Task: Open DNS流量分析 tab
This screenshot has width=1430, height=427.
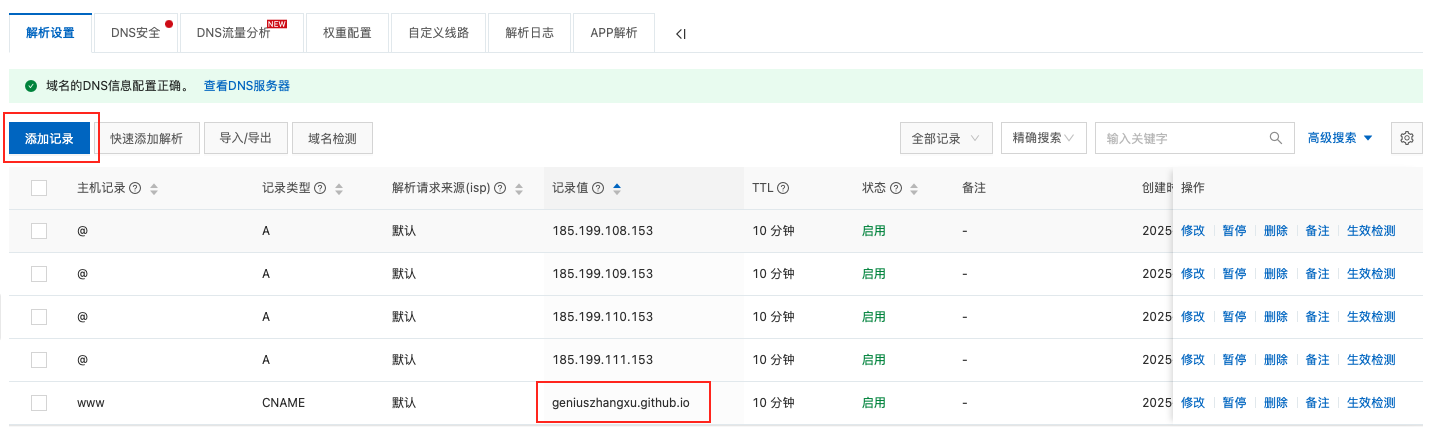Action: 241,33
